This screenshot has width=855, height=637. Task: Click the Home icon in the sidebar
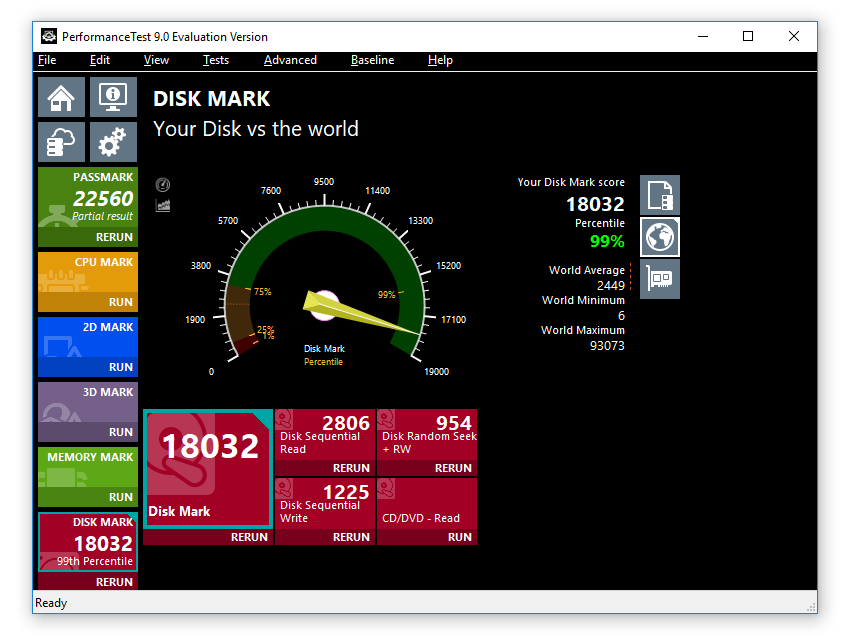(x=61, y=97)
